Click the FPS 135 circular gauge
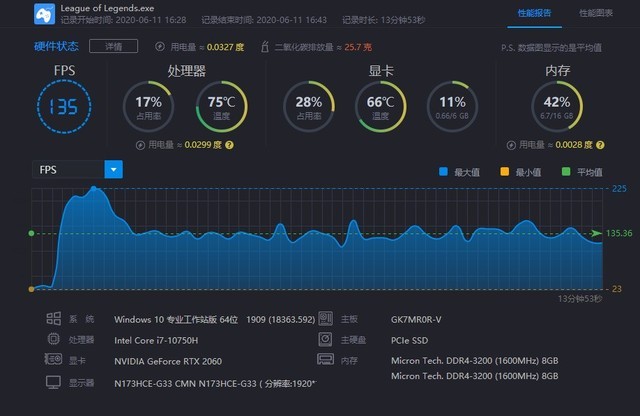This screenshot has width=640, height=416. pyautogui.click(x=63, y=108)
